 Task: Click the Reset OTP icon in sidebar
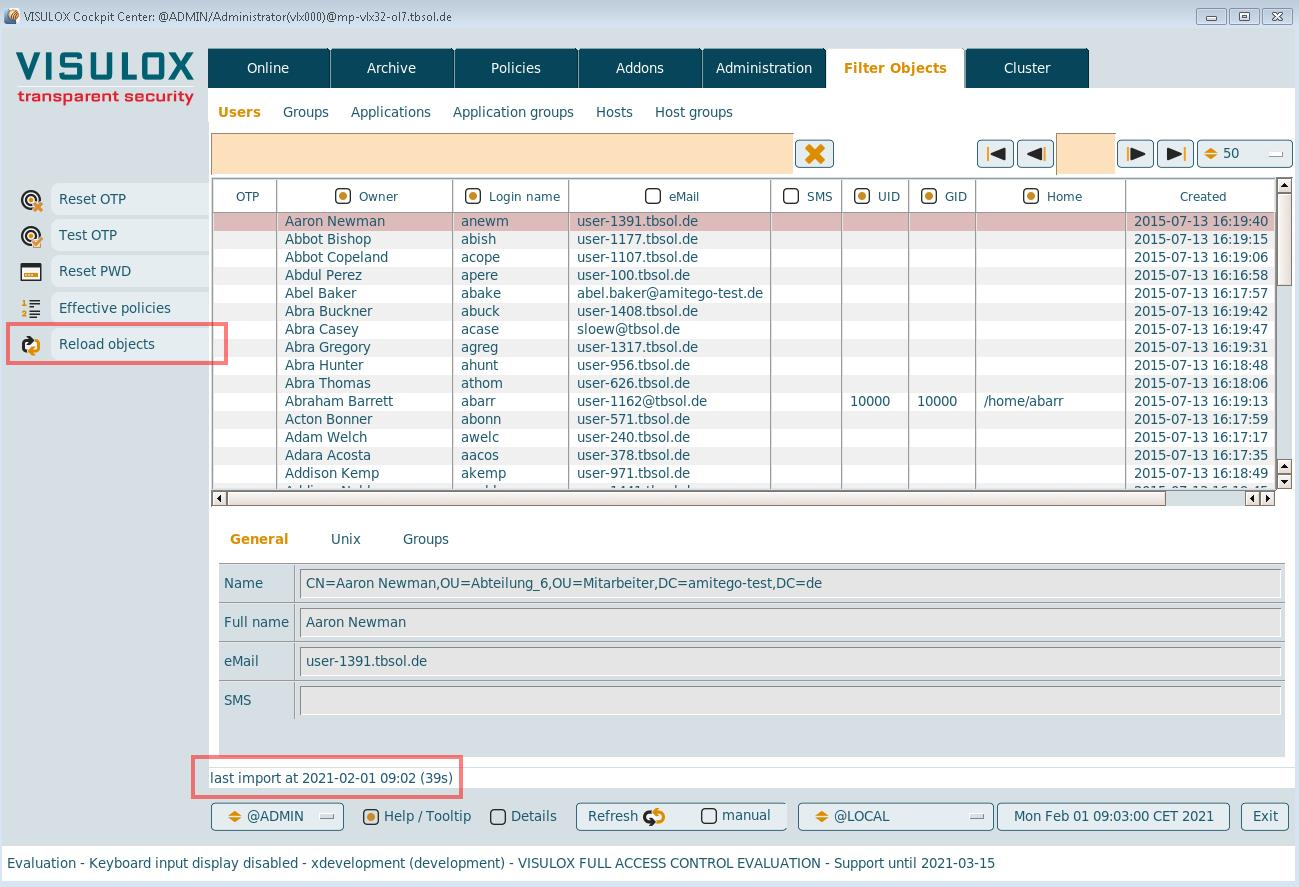click(x=31, y=200)
